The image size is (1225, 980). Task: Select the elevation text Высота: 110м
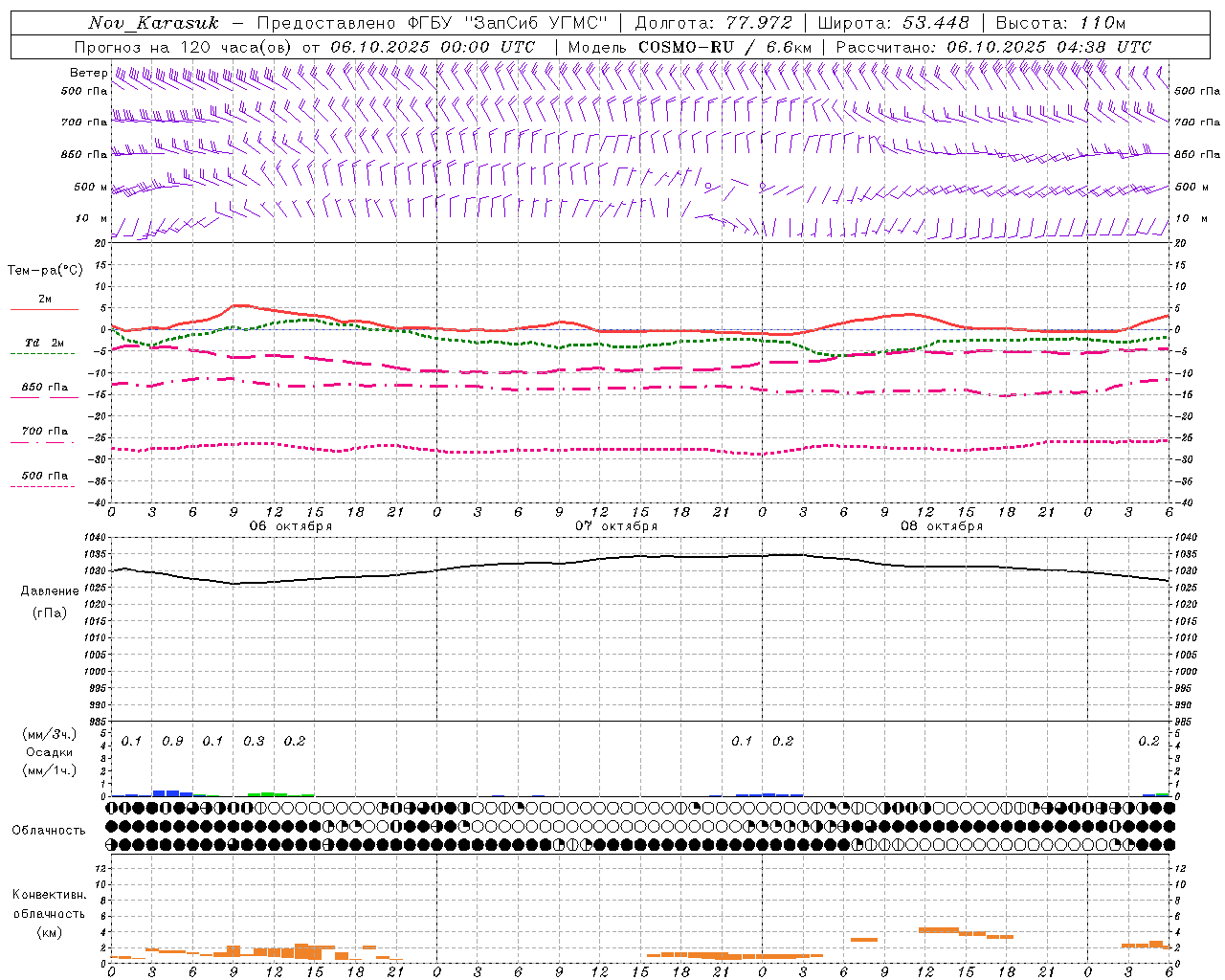(1060, 23)
